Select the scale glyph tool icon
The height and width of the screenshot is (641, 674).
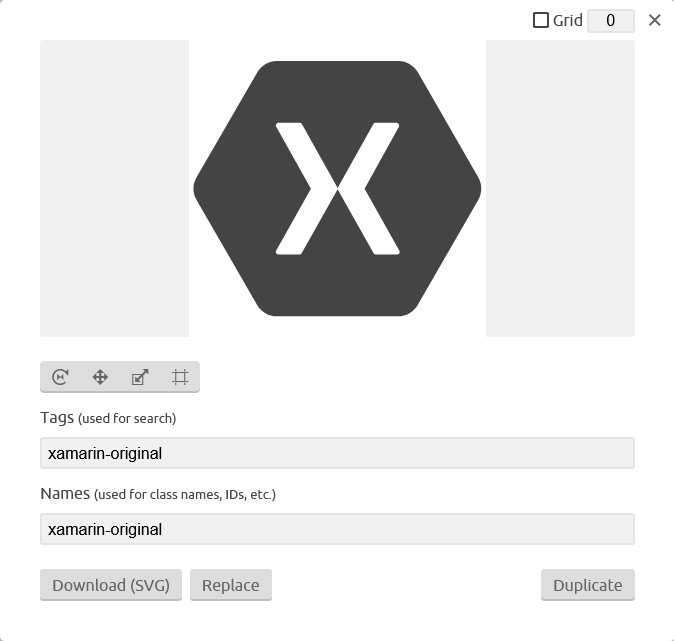point(140,377)
